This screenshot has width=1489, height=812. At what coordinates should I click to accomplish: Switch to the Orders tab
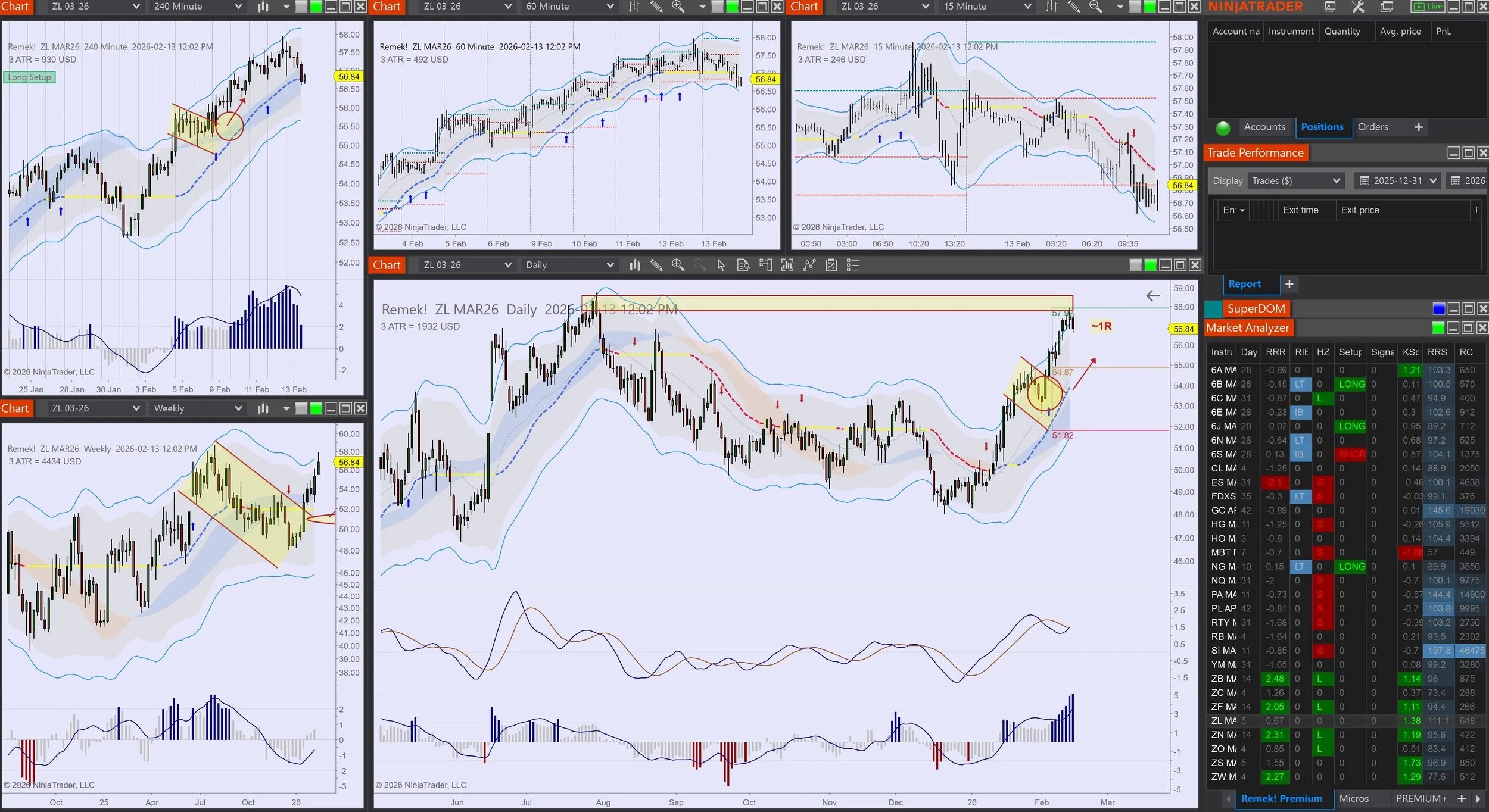tap(1373, 127)
